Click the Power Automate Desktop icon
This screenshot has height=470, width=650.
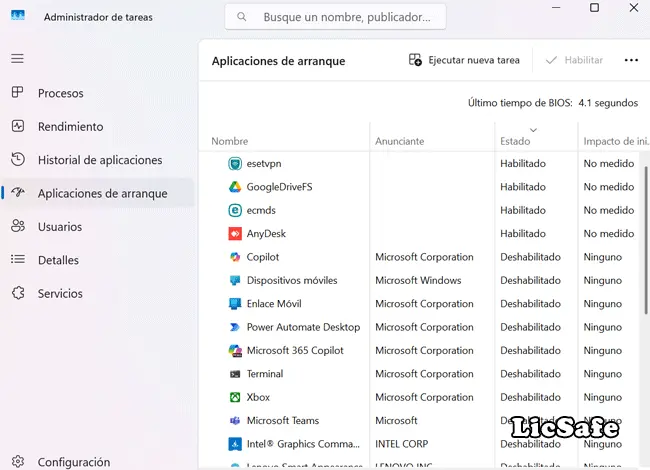pyautogui.click(x=235, y=327)
